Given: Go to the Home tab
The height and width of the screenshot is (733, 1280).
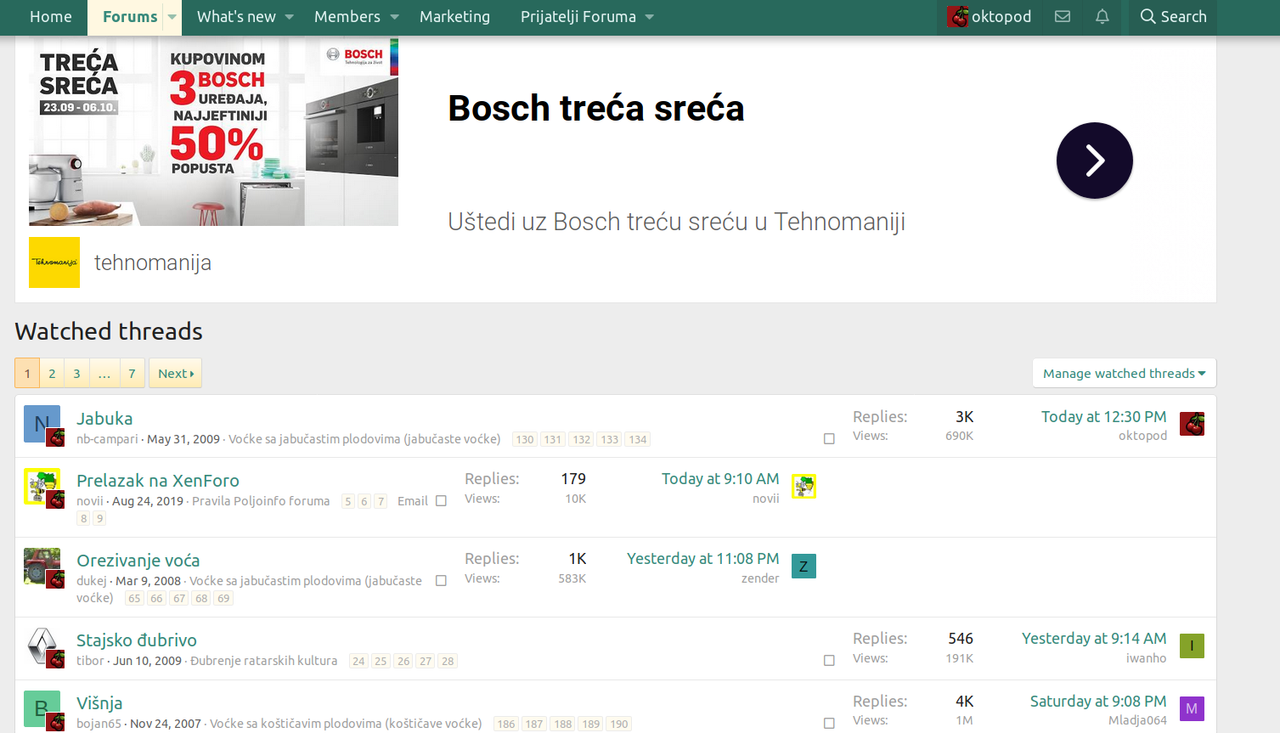Looking at the screenshot, I should (51, 16).
